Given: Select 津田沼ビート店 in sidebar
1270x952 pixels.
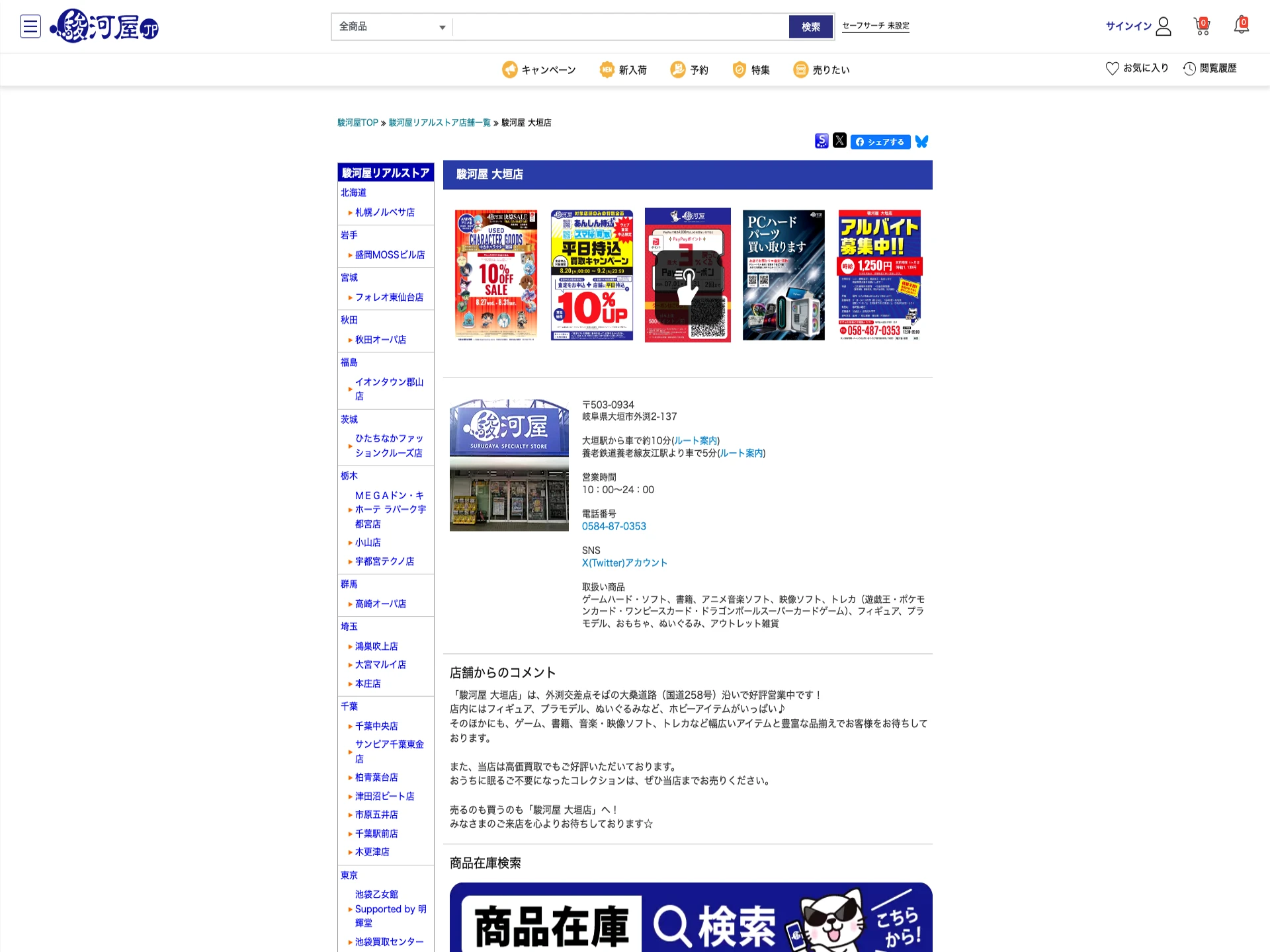Looking at the screenshot, I should (385, 796).
